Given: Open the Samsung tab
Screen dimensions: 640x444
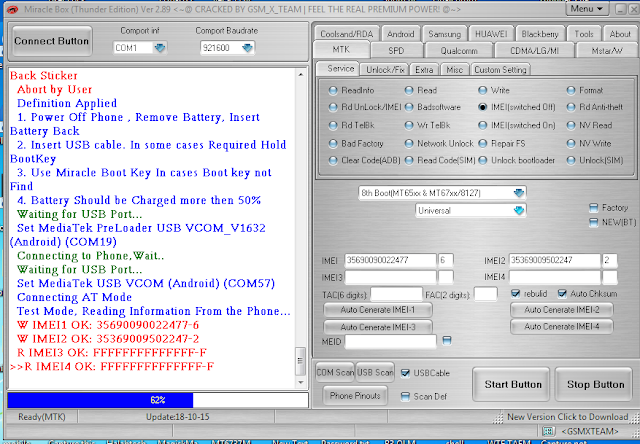Looking at the screenshot, I should pos(444,34).
